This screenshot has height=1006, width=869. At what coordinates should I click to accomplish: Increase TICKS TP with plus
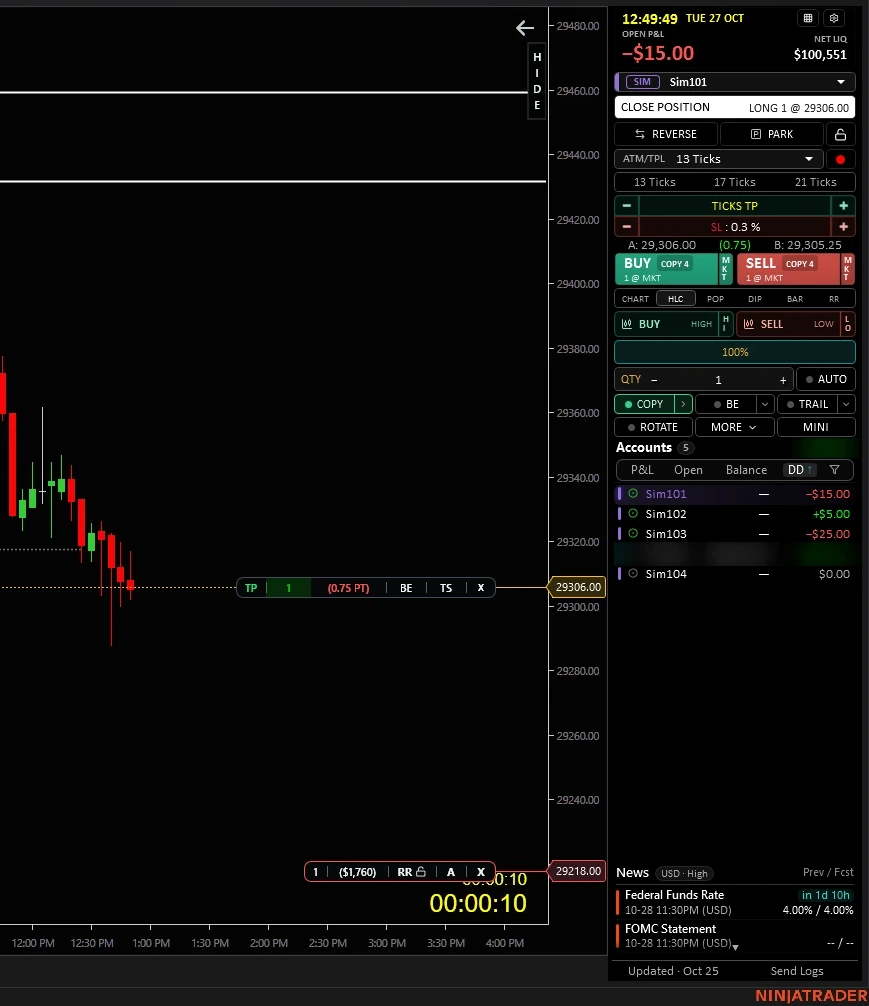coord(843,206)
